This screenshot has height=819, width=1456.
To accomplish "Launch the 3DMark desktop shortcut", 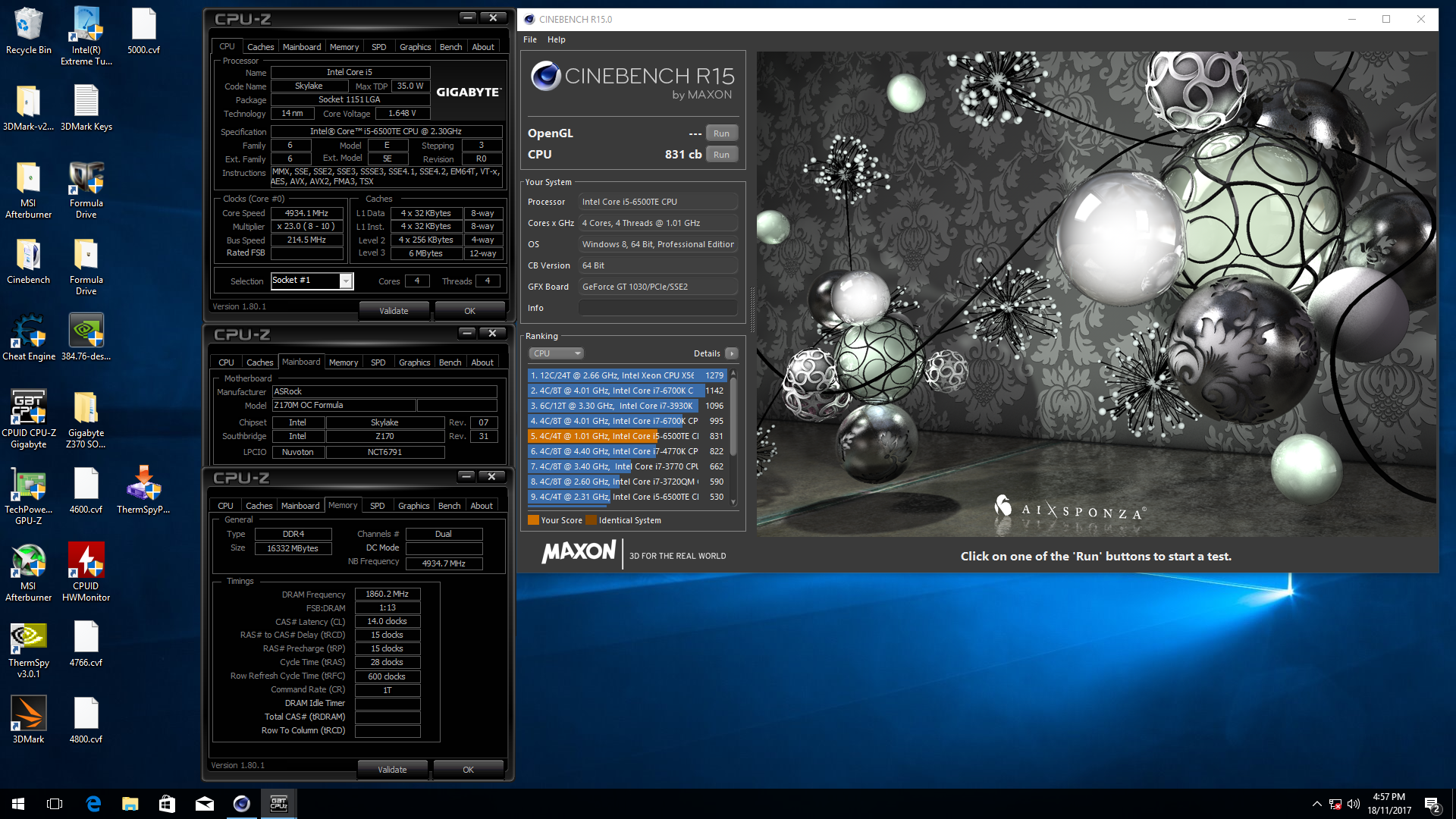I will [x=28, y=720].
